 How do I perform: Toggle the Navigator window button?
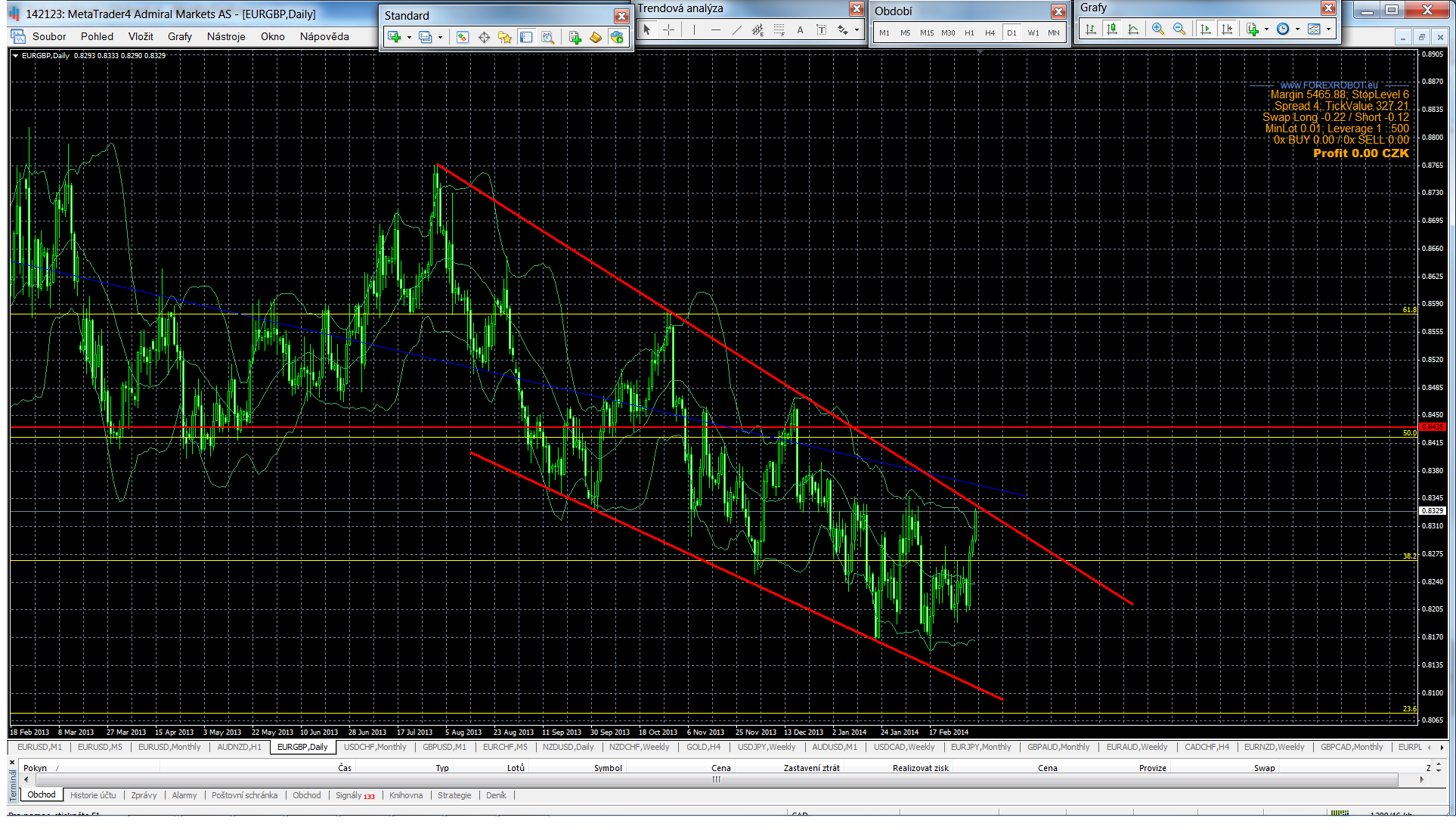(x=505, y=37)
